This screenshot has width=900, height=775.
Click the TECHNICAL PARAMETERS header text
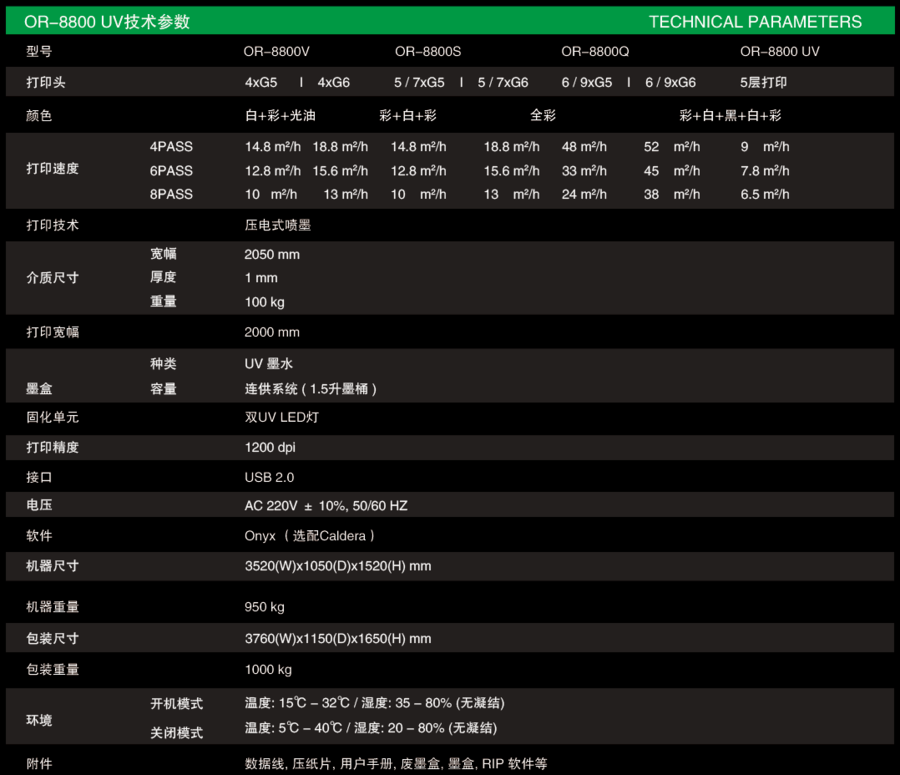755,21
